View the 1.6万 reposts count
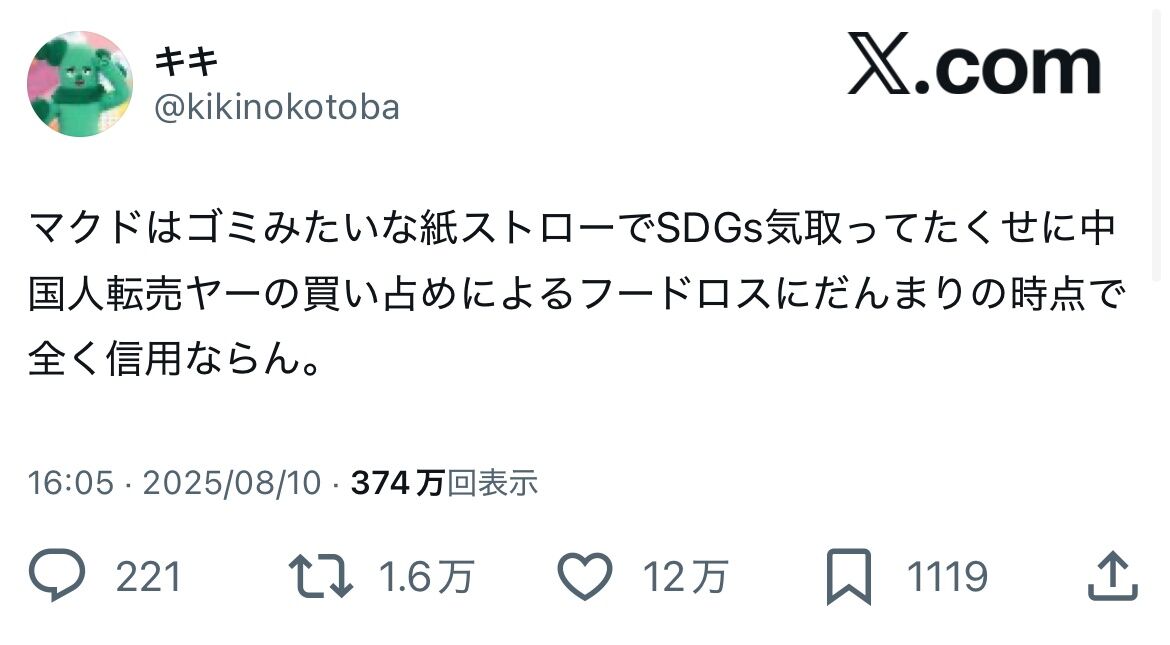 [426, 577]
